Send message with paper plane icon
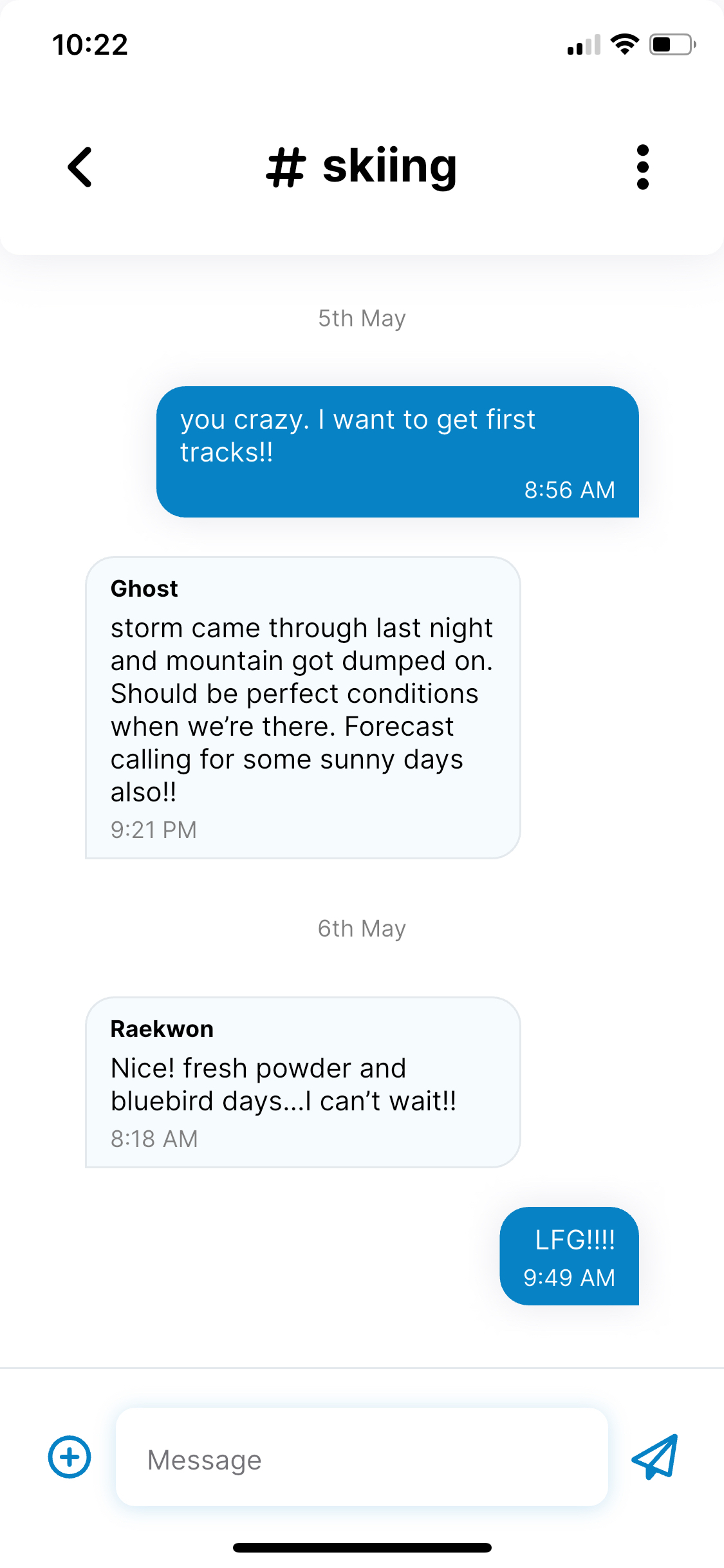Screen dimensions: 724x1568 tap(655, 1457)
